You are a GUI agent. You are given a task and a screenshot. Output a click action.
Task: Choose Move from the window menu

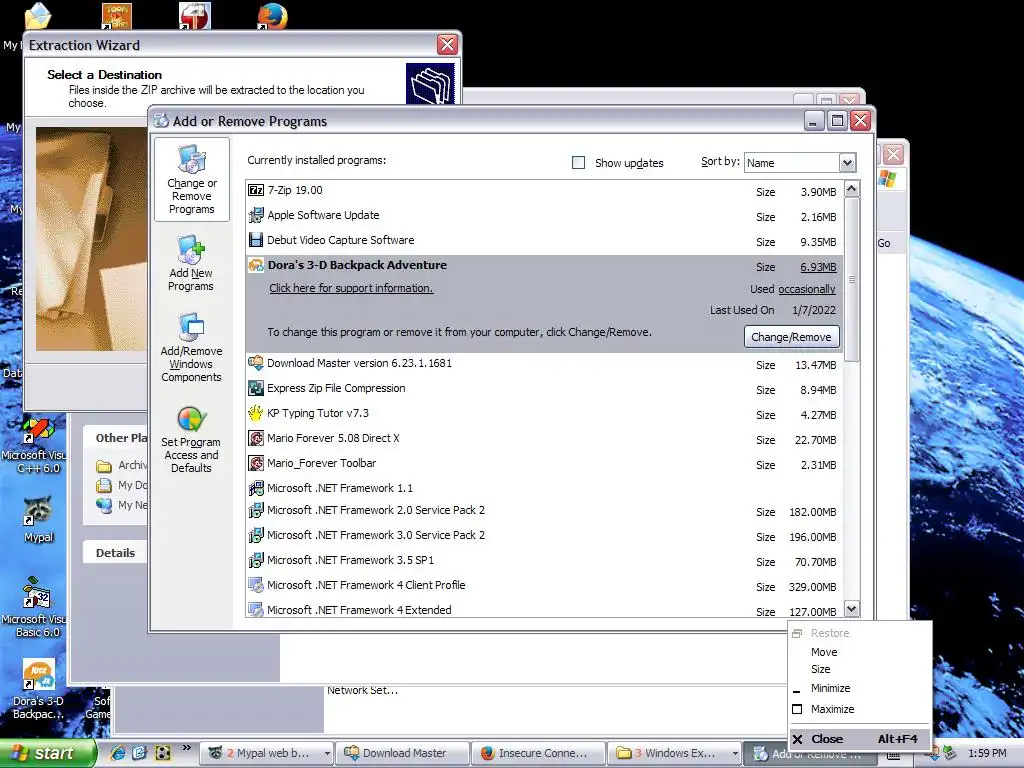pyautogui.click(x=824, y=652)
